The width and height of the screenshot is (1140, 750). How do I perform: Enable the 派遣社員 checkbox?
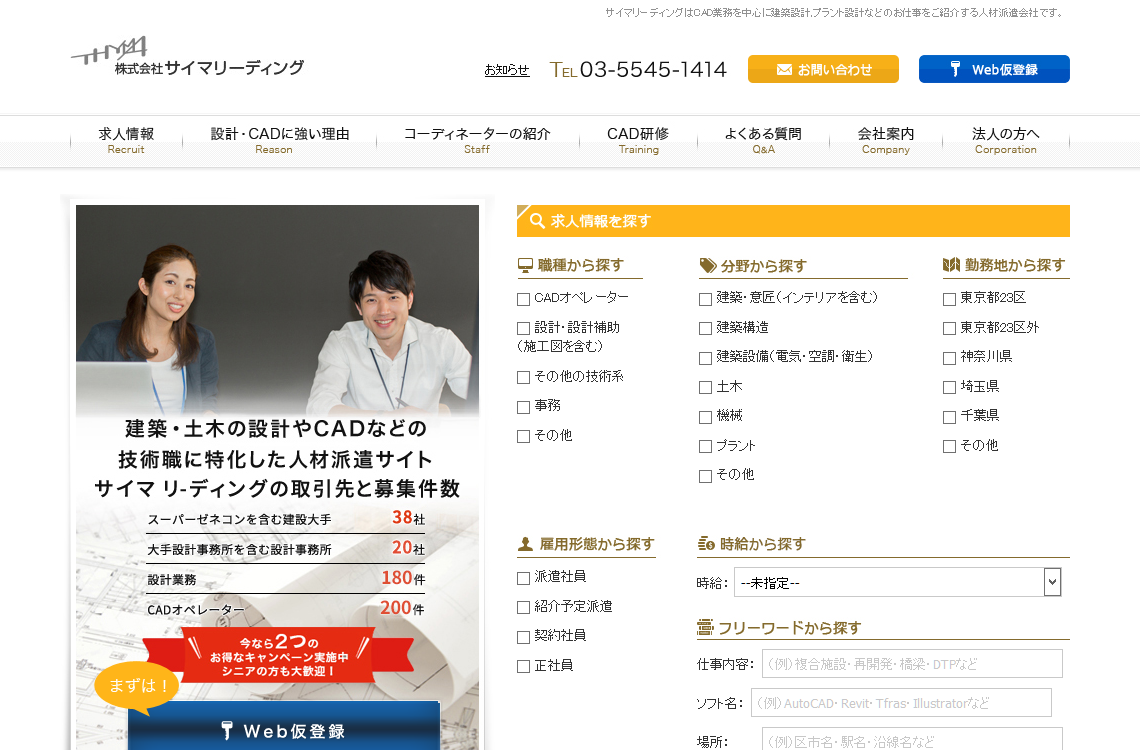(x=522, y=578)
